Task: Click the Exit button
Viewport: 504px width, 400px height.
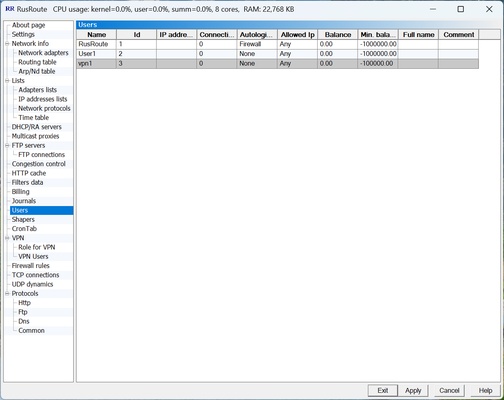Action: (x=383, y=390)
